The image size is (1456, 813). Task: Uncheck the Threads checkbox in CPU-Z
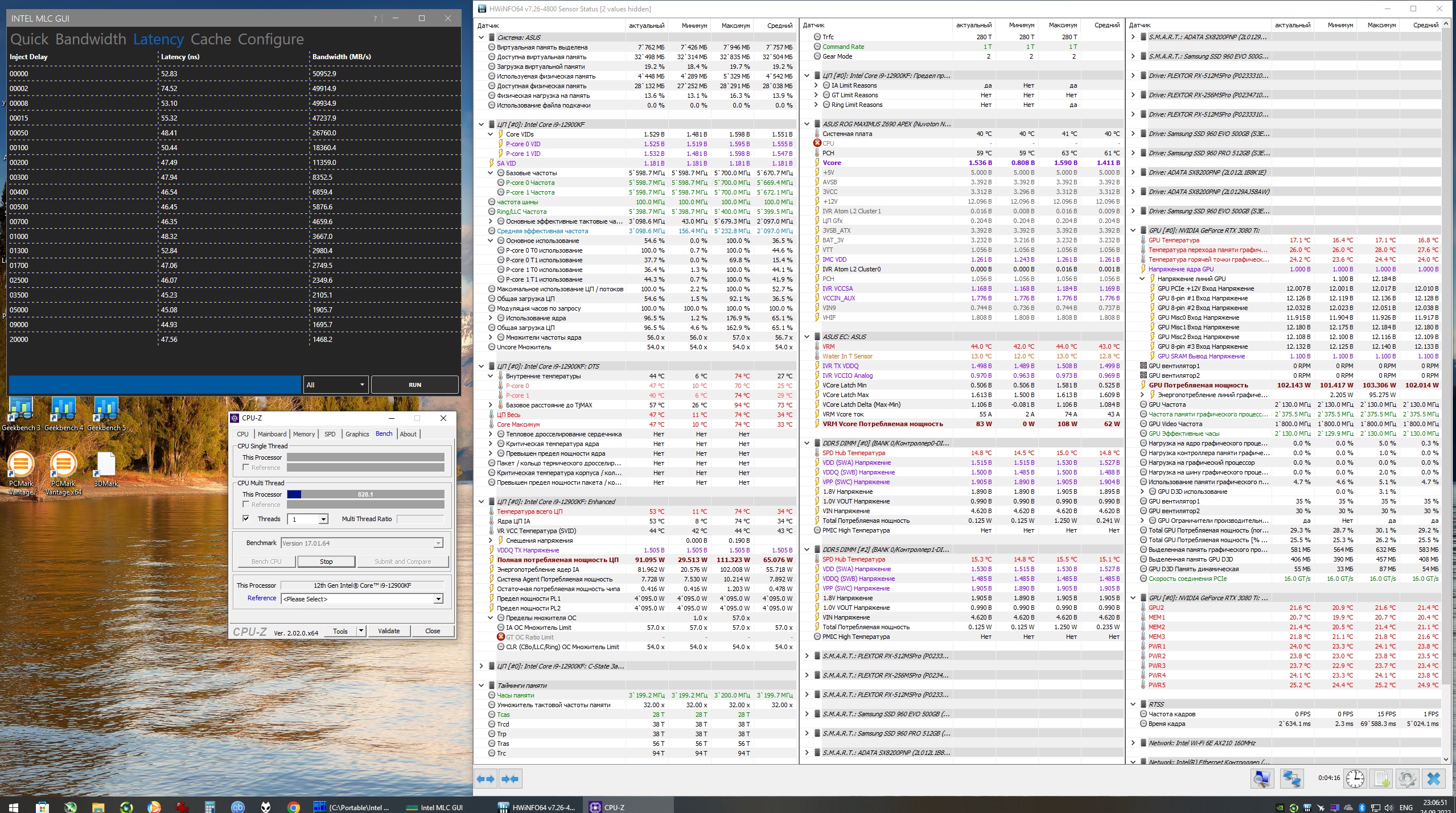tap(246, 519)
